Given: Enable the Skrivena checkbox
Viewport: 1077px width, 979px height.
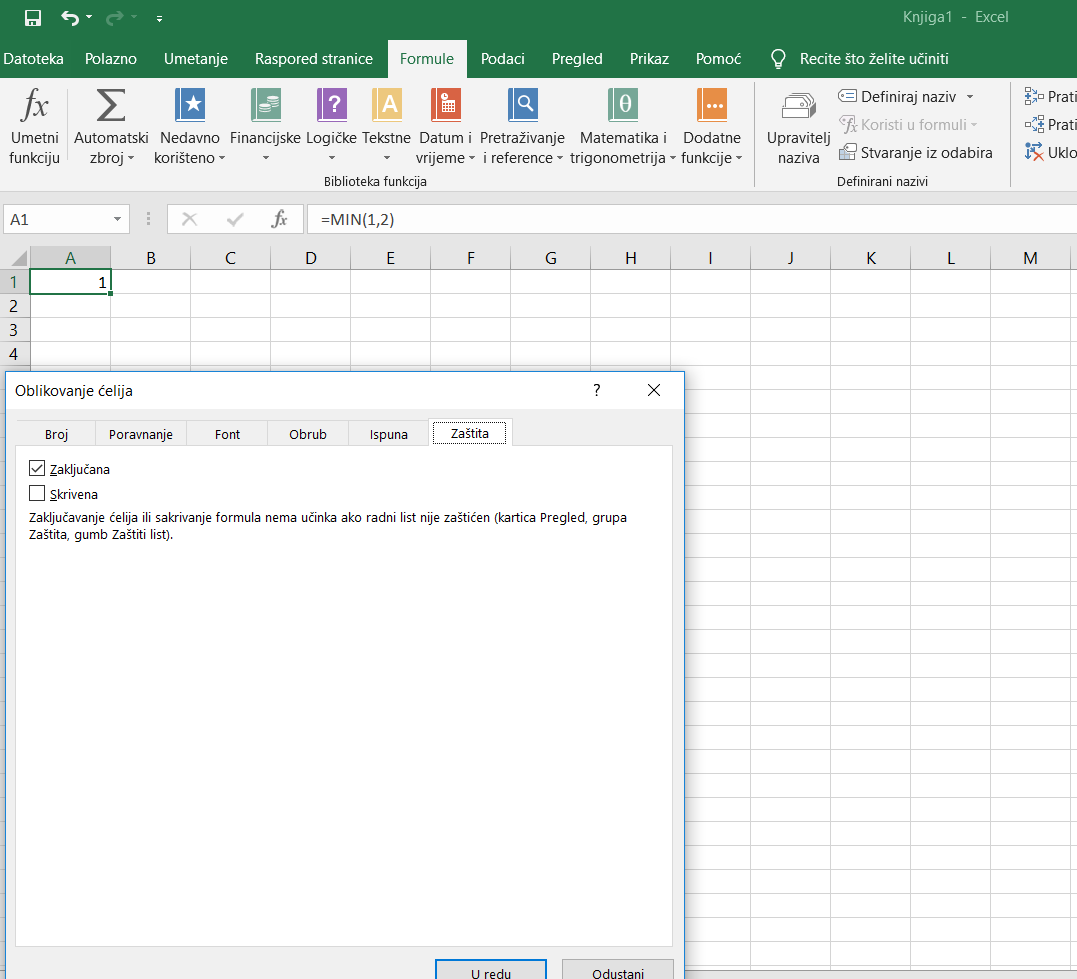Looking at the screenshot, I should 37,493.
